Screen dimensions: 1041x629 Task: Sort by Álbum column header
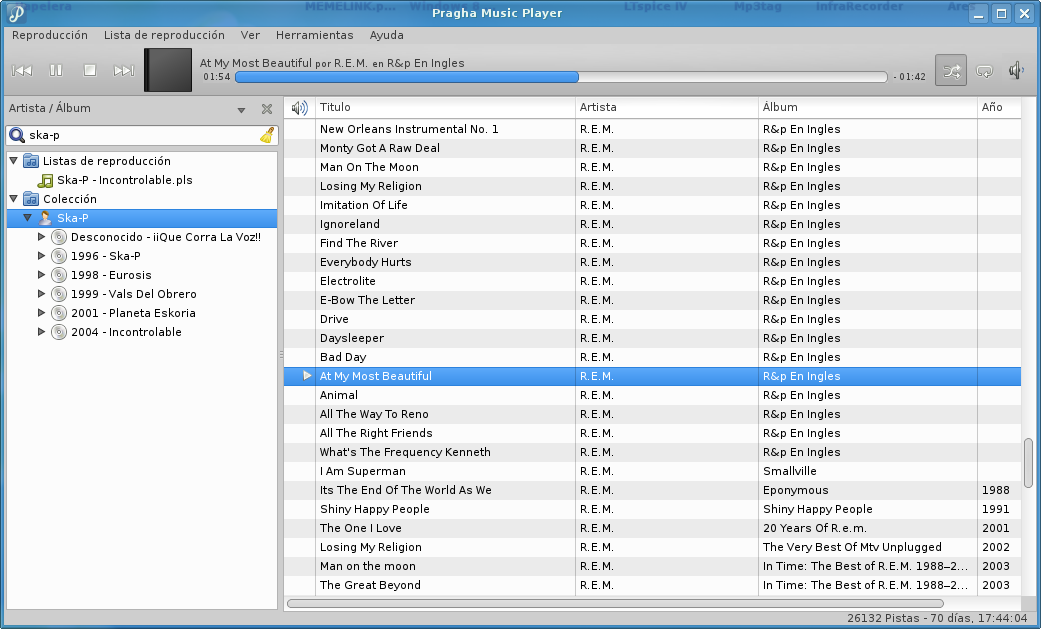click(x=868, y=108)
